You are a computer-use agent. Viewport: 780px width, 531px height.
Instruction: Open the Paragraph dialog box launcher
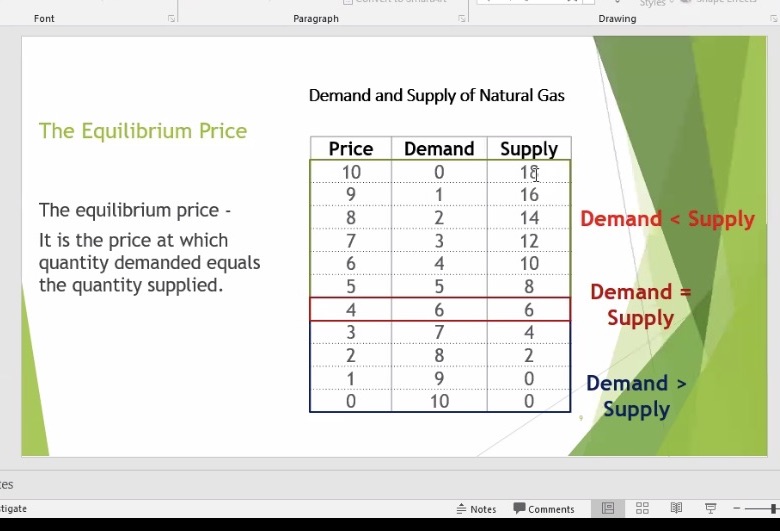(x=462, y=18)
